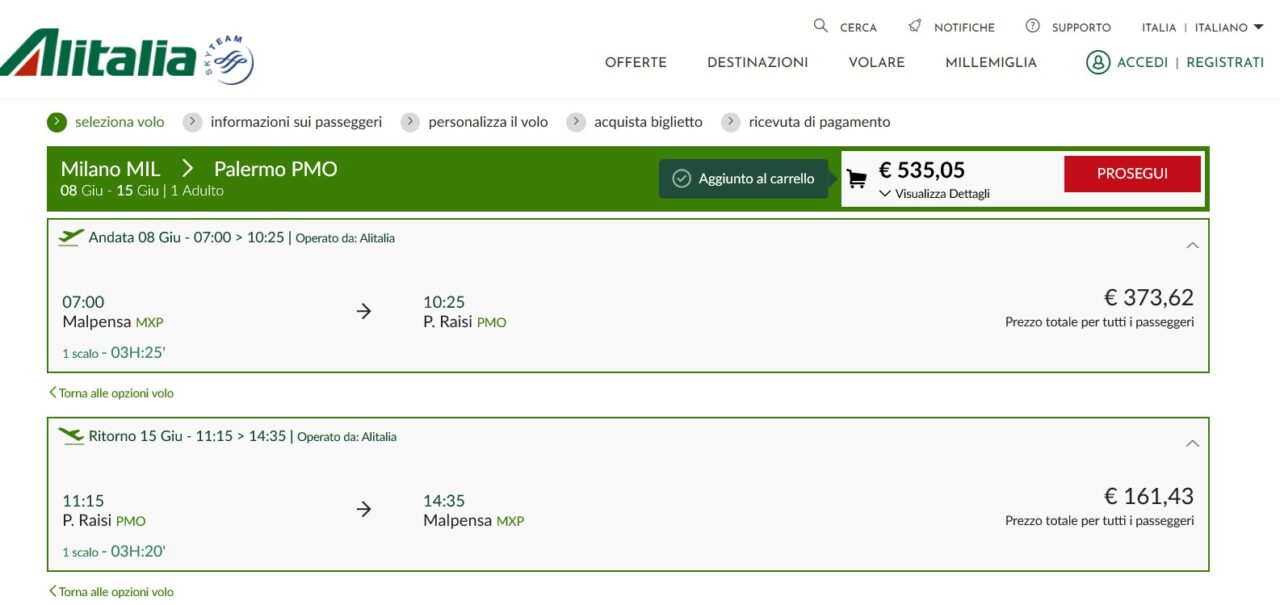Collapse the Ritorno flight panel chevron
Screen dimensions: 1280x605
(1192, 443)
